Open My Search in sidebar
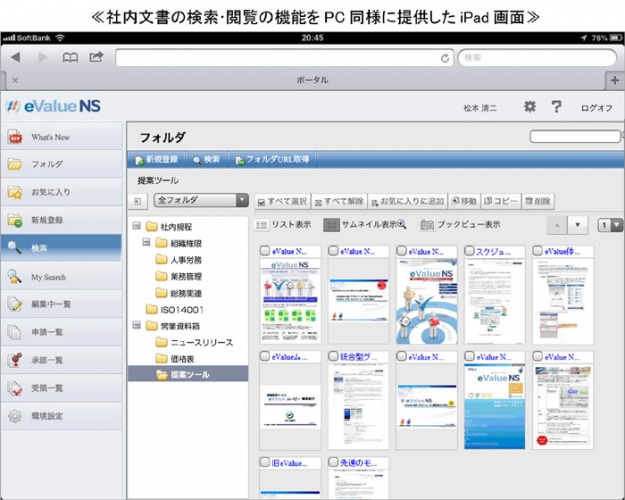 (x=61, y=277)
